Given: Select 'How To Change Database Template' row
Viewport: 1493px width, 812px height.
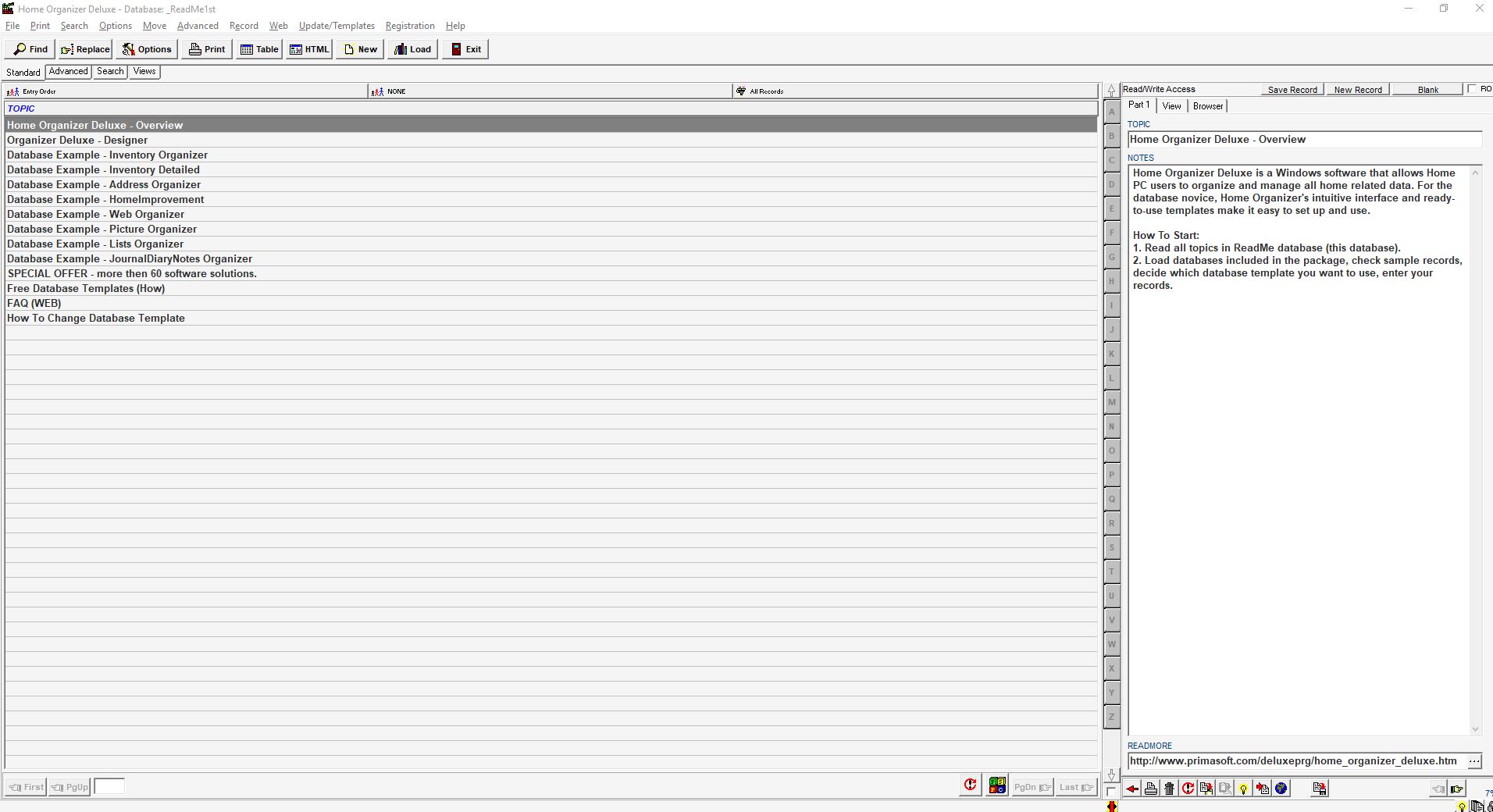Looking at the screenshot, I should (551, 319).
